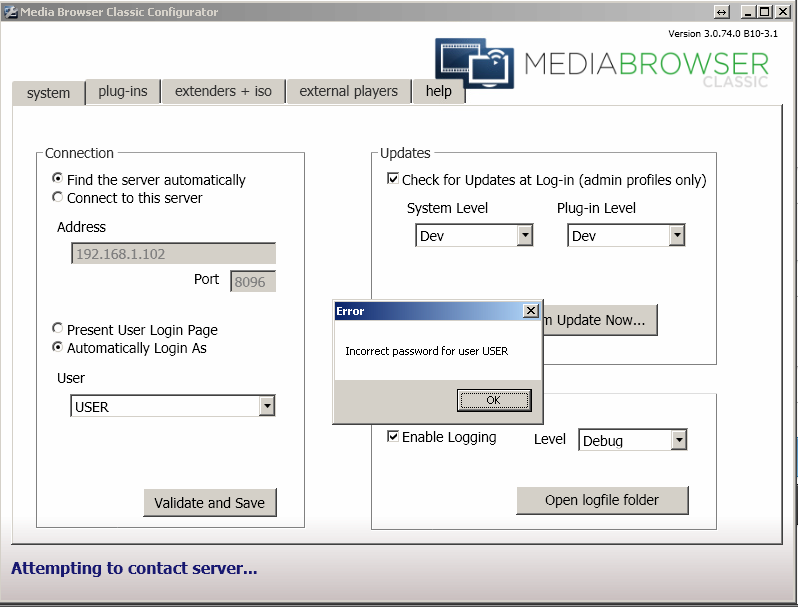Click Open logfile folder button
This screenshot has width=798, height=607.
click(x=602, y=500)
